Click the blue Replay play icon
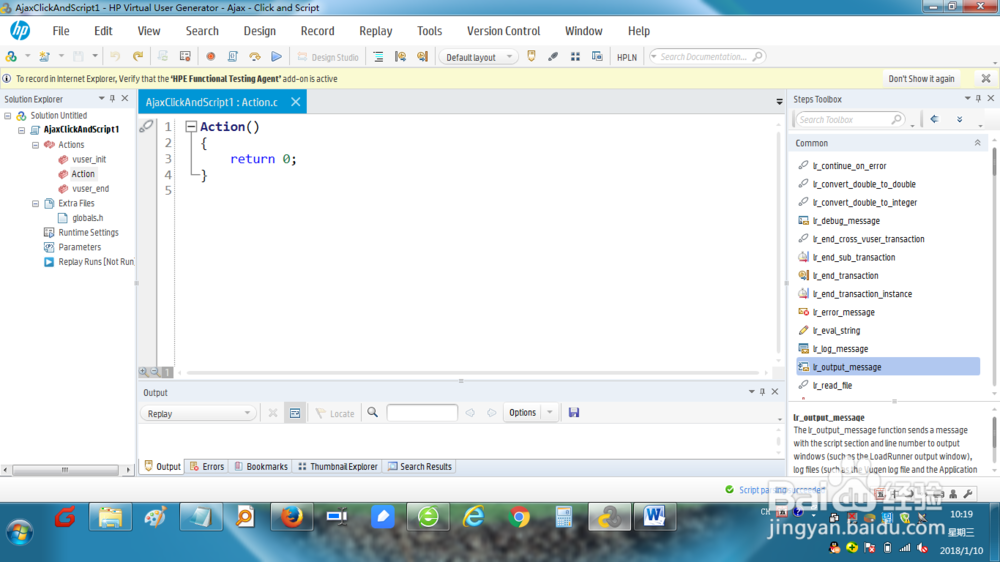This screenshot has height=562, width=1000. tap(276, 57)
